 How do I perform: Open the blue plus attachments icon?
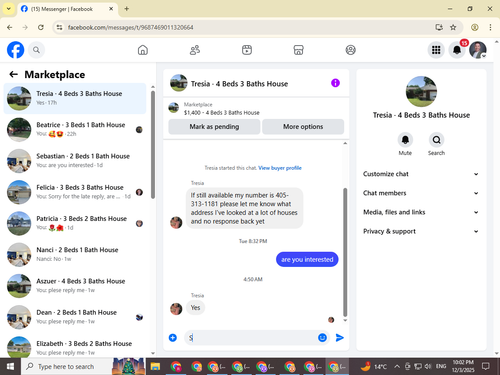point(173,338)
